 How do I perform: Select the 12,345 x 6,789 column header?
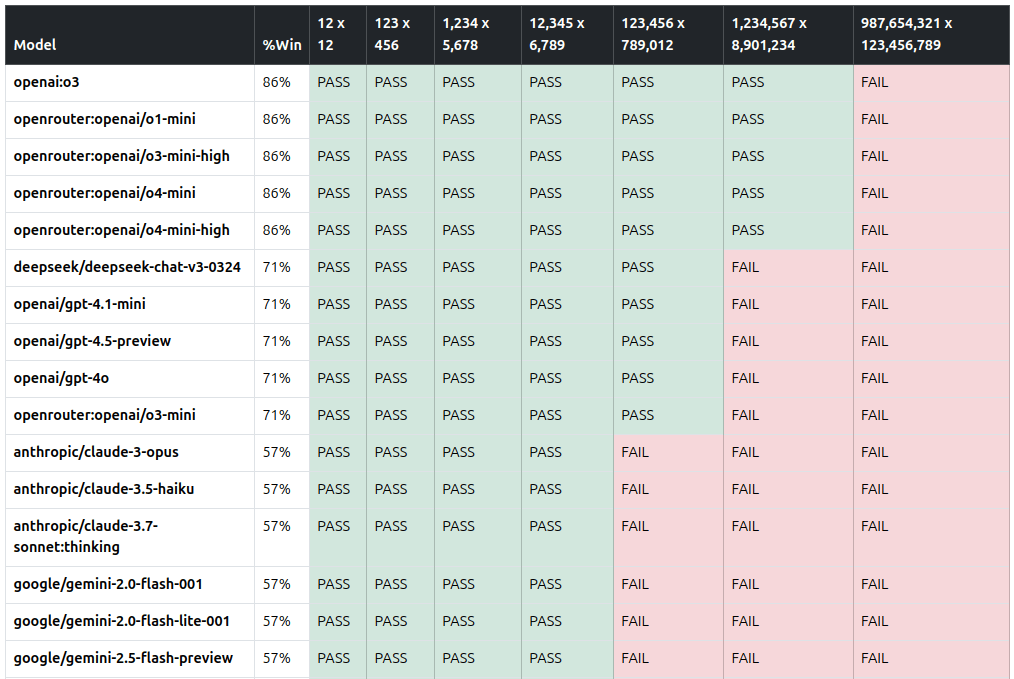click(x=557, y=34)
